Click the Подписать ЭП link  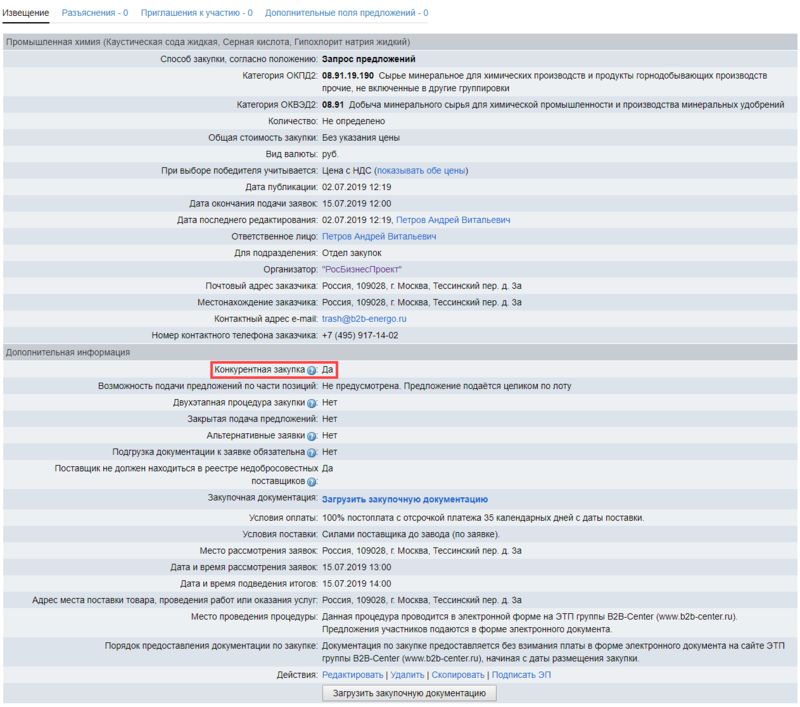coord(522,675)
